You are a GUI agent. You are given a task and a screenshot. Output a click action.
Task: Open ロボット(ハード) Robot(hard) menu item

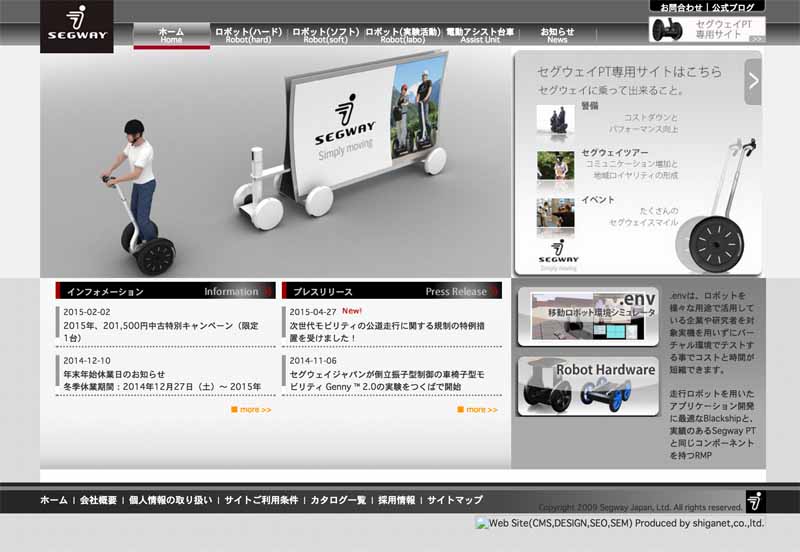[x=248, y=35]
